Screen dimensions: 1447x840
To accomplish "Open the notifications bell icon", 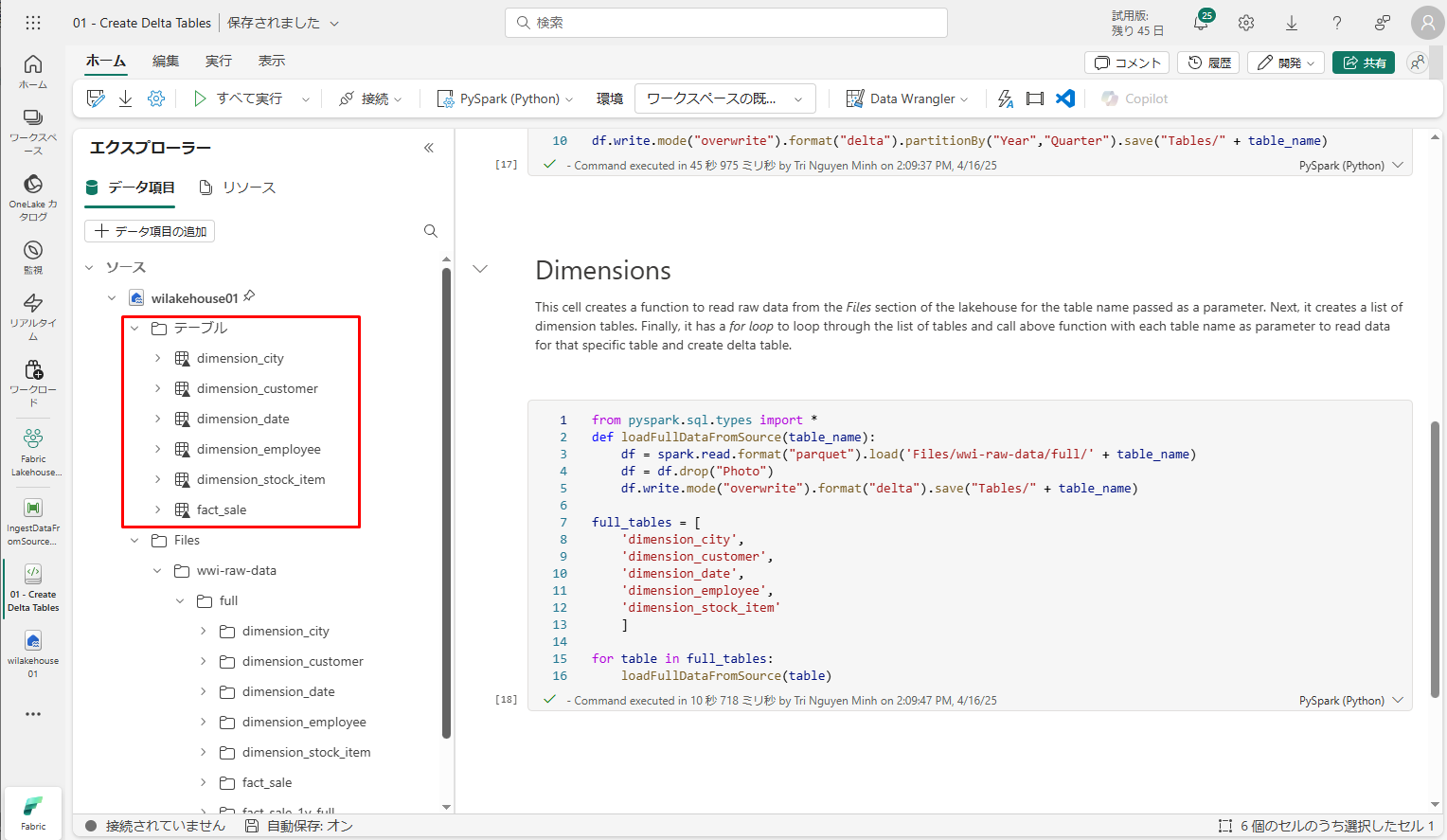I will [1201, 23].
